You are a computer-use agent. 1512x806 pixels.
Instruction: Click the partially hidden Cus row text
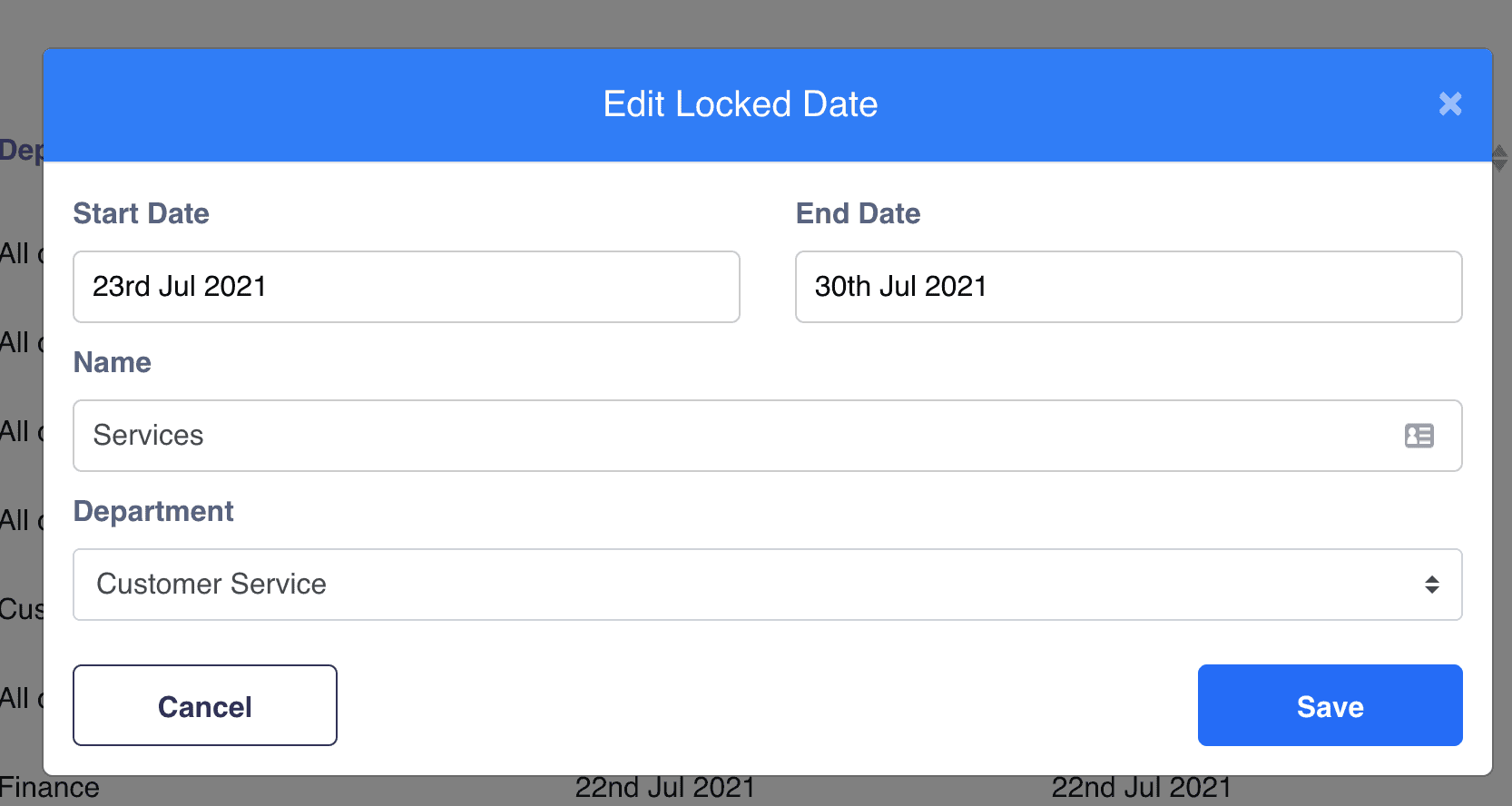[20, 608]
